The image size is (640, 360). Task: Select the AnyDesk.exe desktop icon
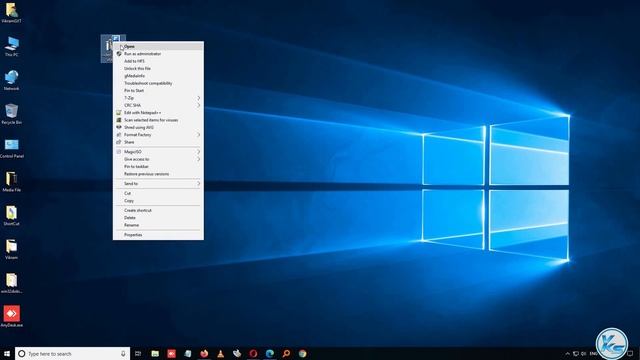(x=11, y=317)
